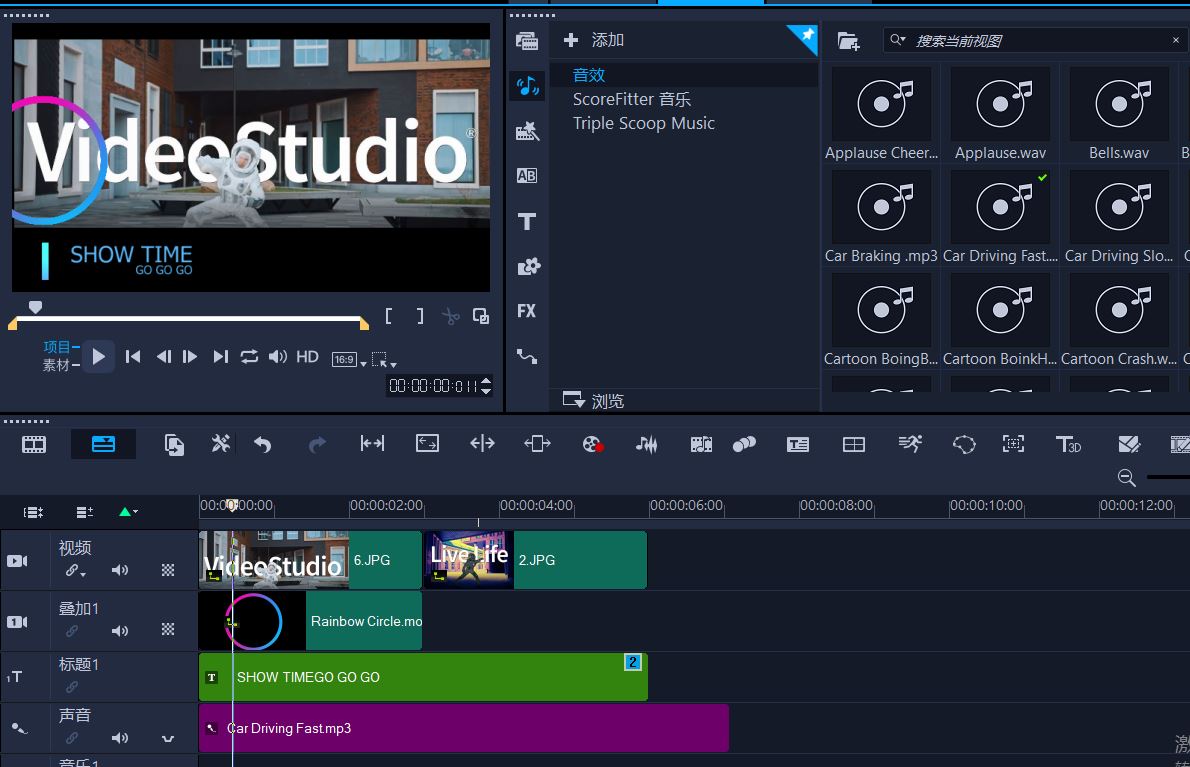Click the preview scrubber playhead
Screen dimensions: 1190x767
point(35,307)
